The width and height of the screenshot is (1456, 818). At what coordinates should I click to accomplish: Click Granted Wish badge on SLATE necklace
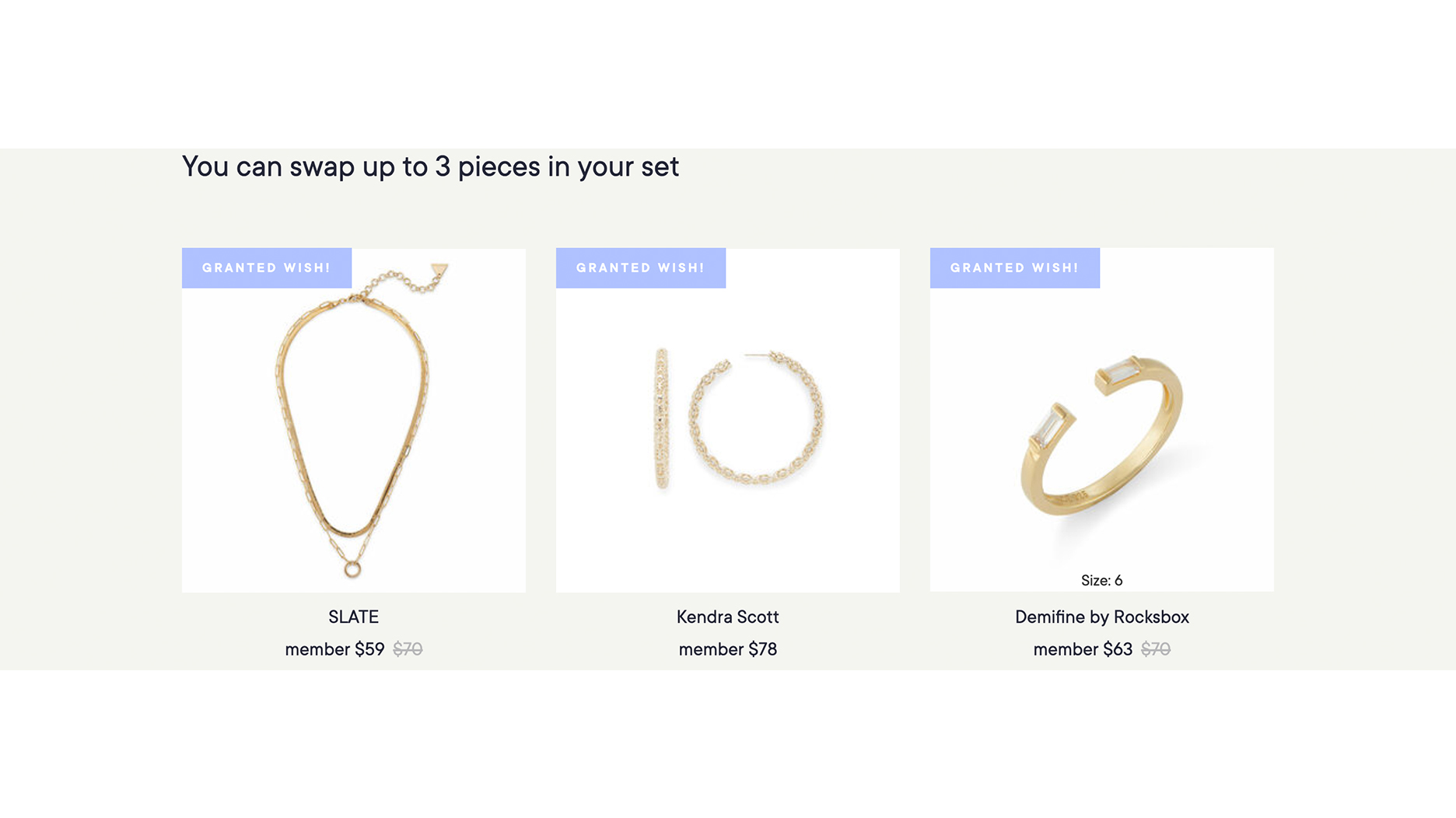pos(267,268)
